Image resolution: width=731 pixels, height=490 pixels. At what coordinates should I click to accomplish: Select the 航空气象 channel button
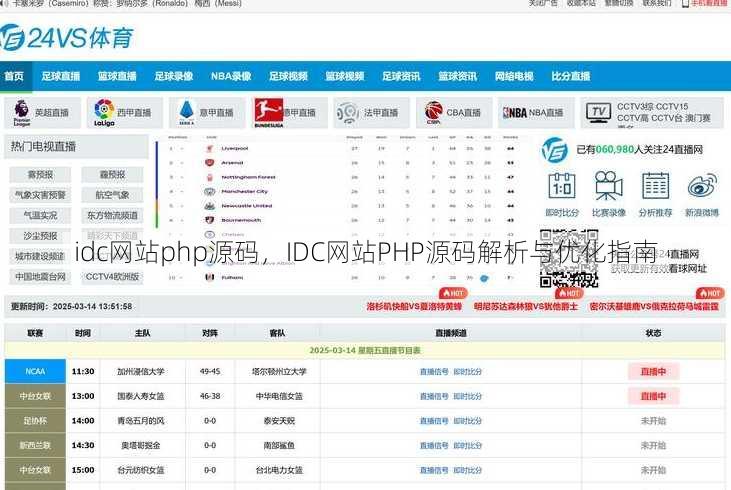click(112, 195)
